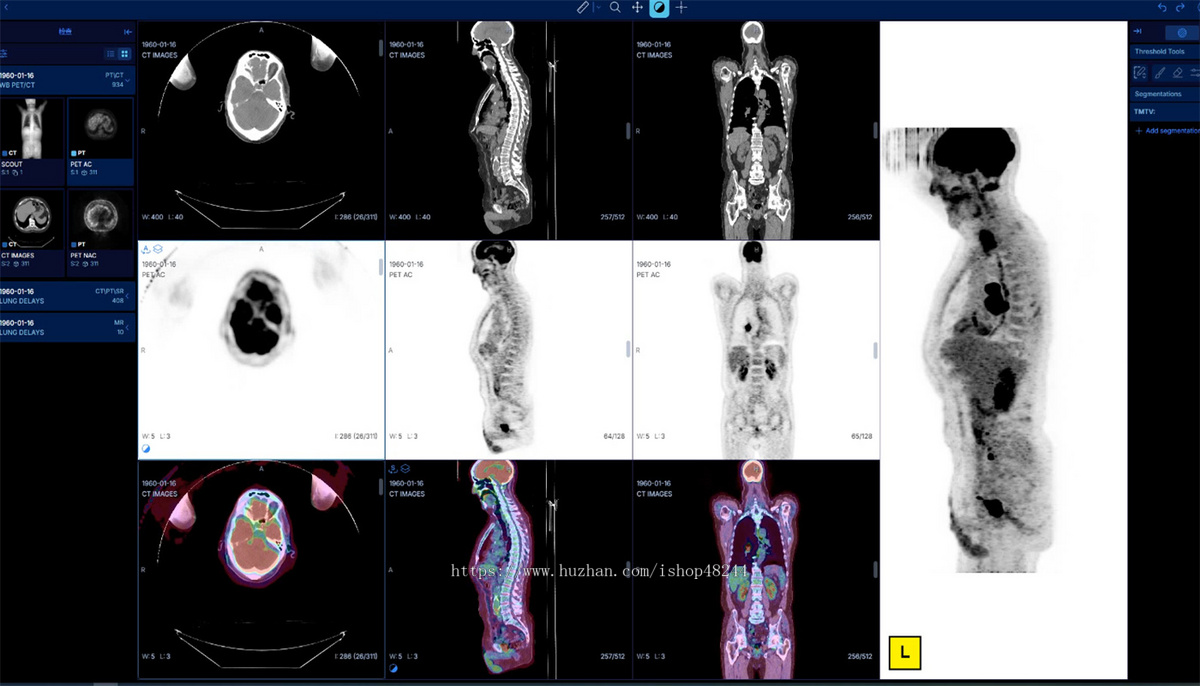
Task: Switch study browser to list view
Action: (110, 53)
